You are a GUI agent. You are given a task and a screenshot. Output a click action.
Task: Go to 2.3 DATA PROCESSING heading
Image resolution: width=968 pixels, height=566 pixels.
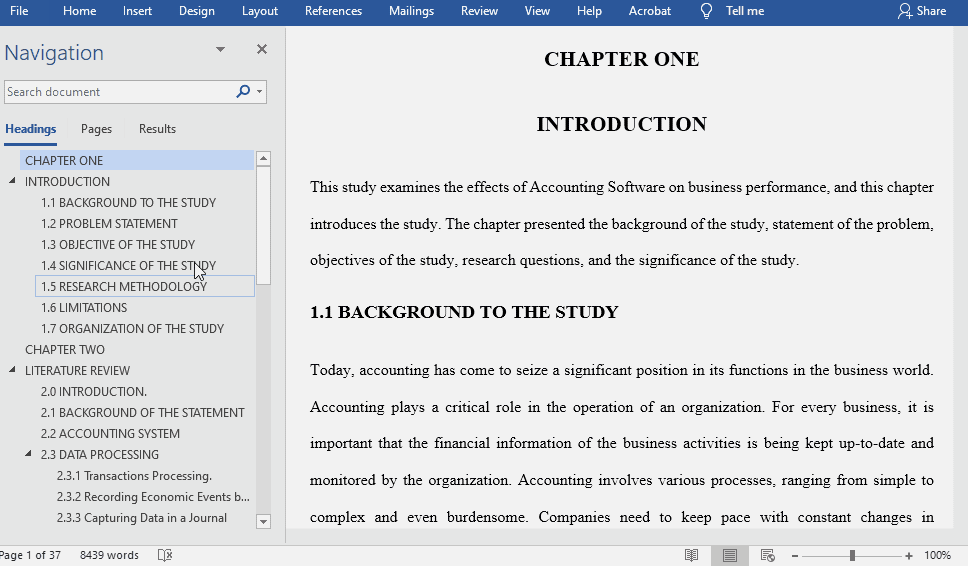click(x=99, y=454)
